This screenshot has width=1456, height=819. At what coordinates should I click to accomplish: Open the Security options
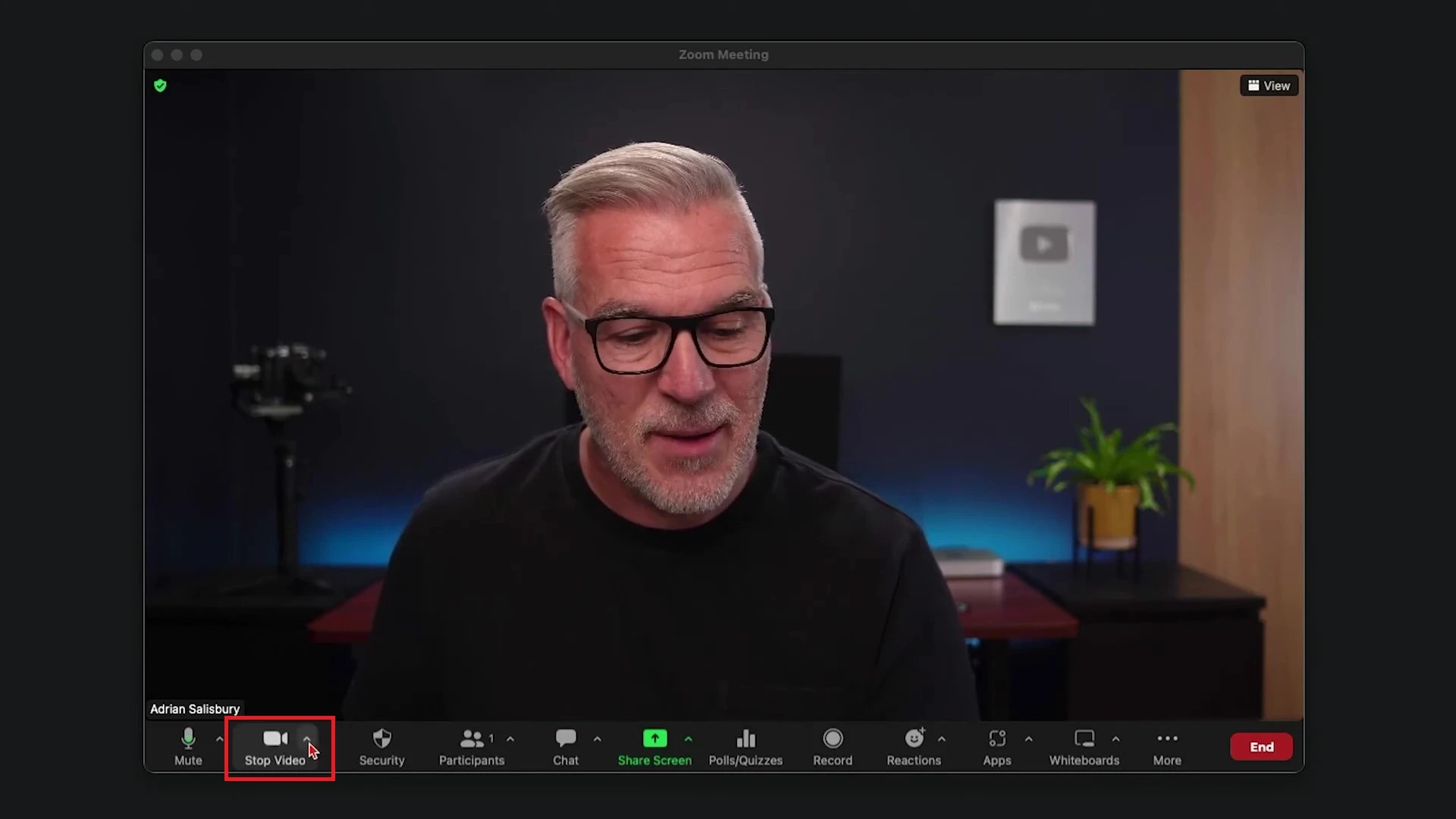(381, 747)
